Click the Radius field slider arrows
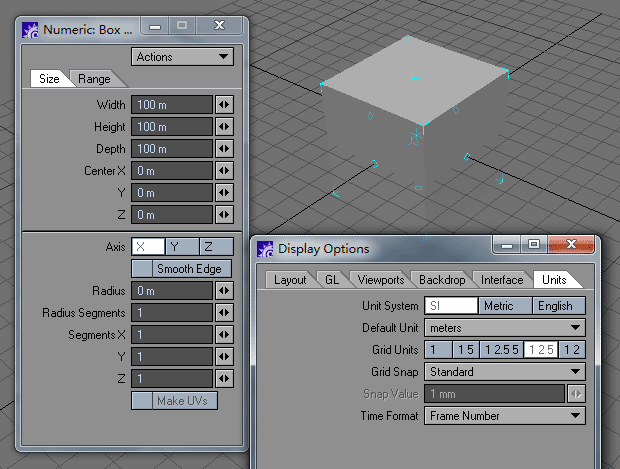This screenshot has height=469, width=620. pyautogui.click(x=224, y=291)
